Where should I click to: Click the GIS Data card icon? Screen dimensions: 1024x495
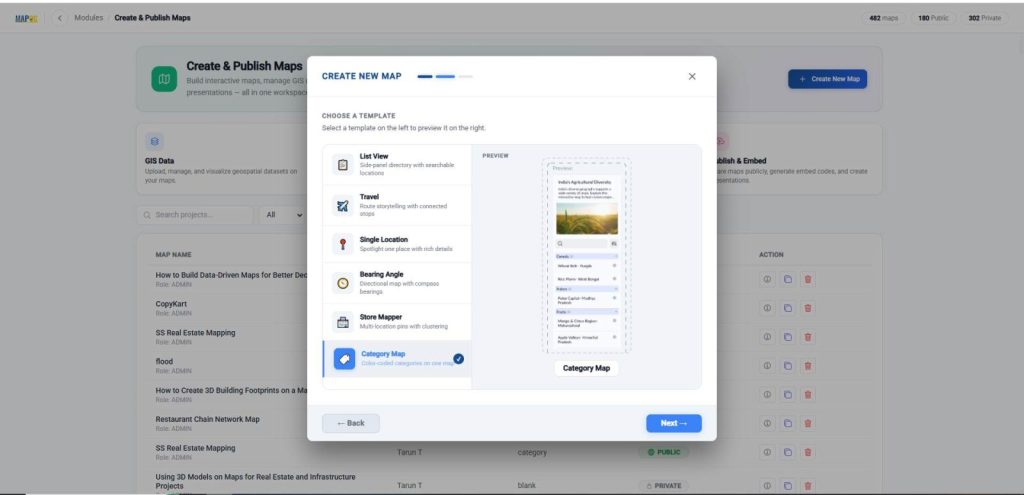155,141
